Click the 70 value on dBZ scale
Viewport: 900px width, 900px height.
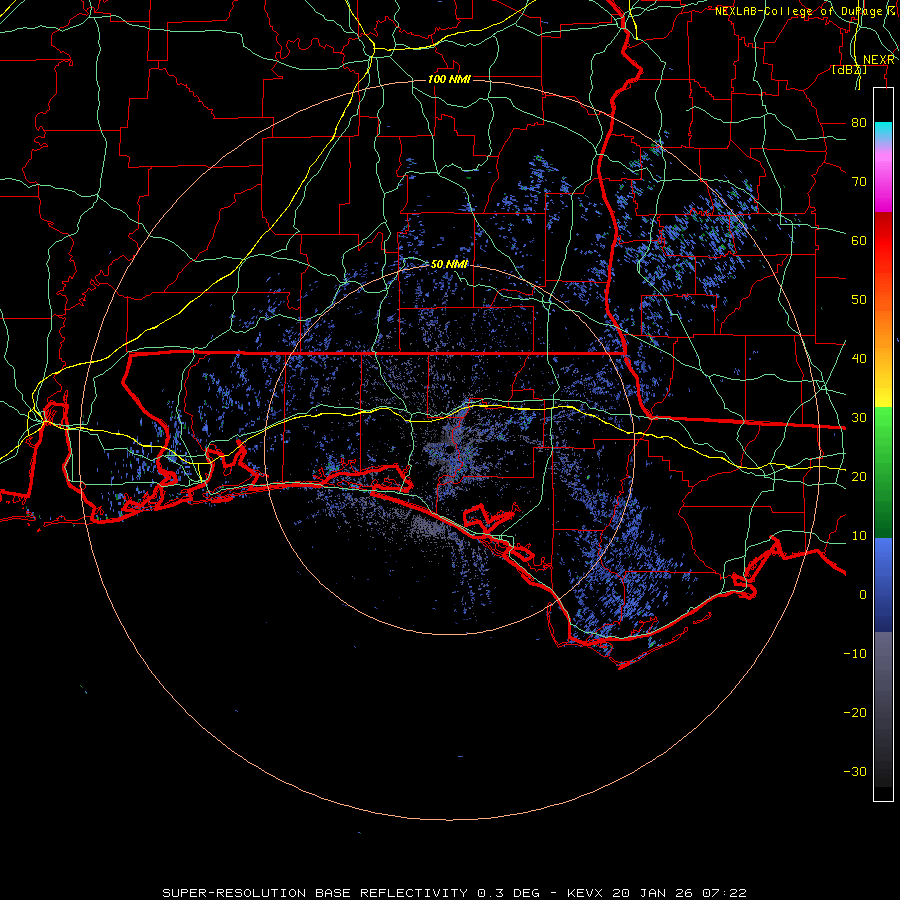click(859, 181)
